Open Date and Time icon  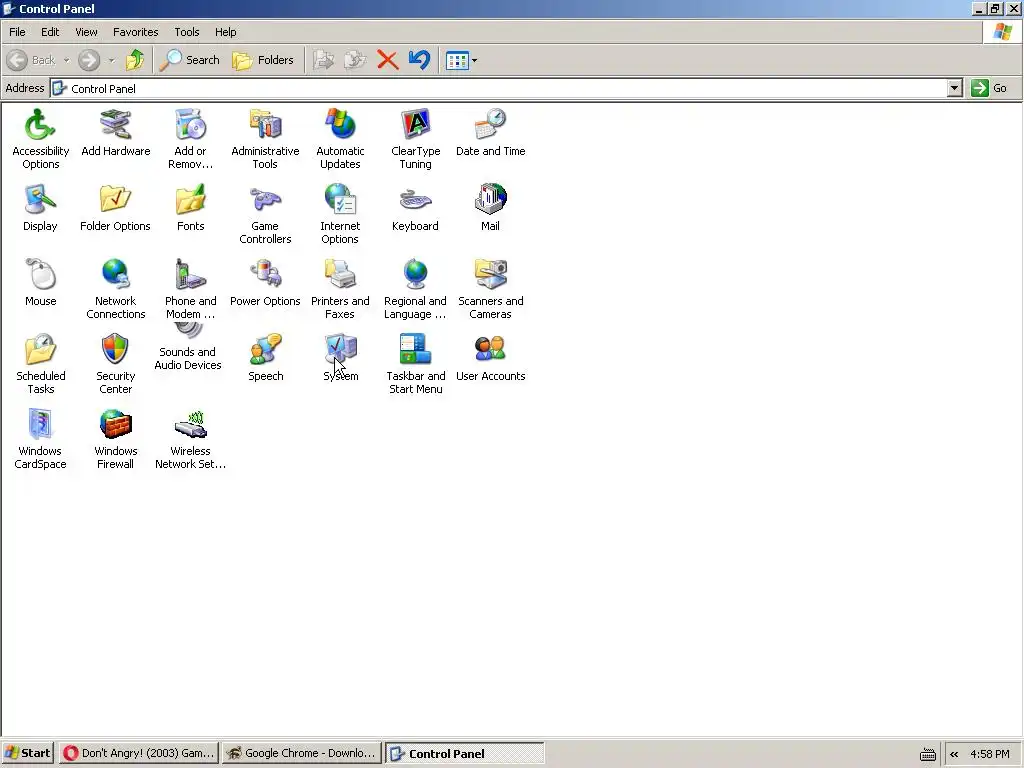490,124
